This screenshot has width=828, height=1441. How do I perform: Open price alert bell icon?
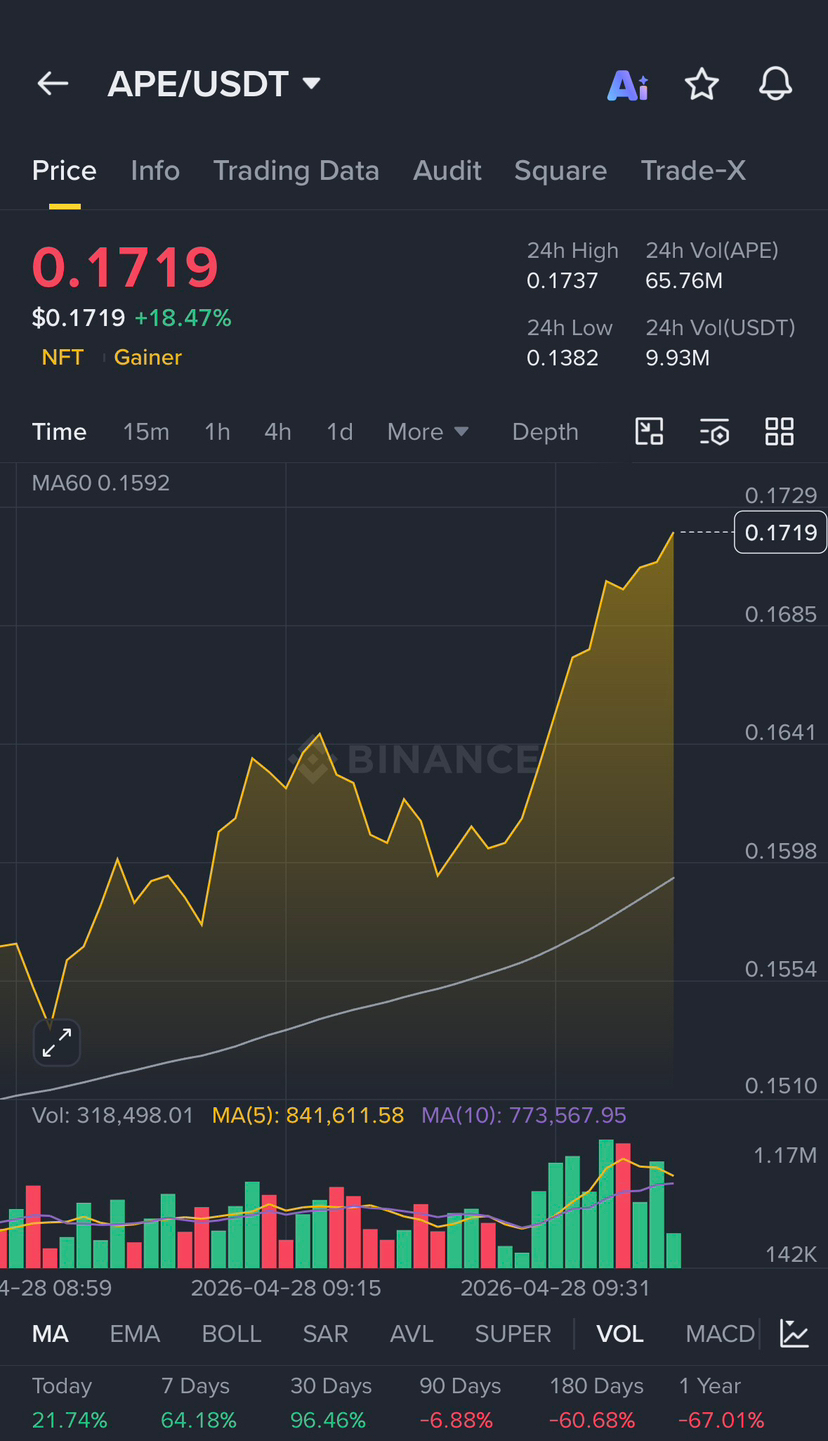coord(775,84)
